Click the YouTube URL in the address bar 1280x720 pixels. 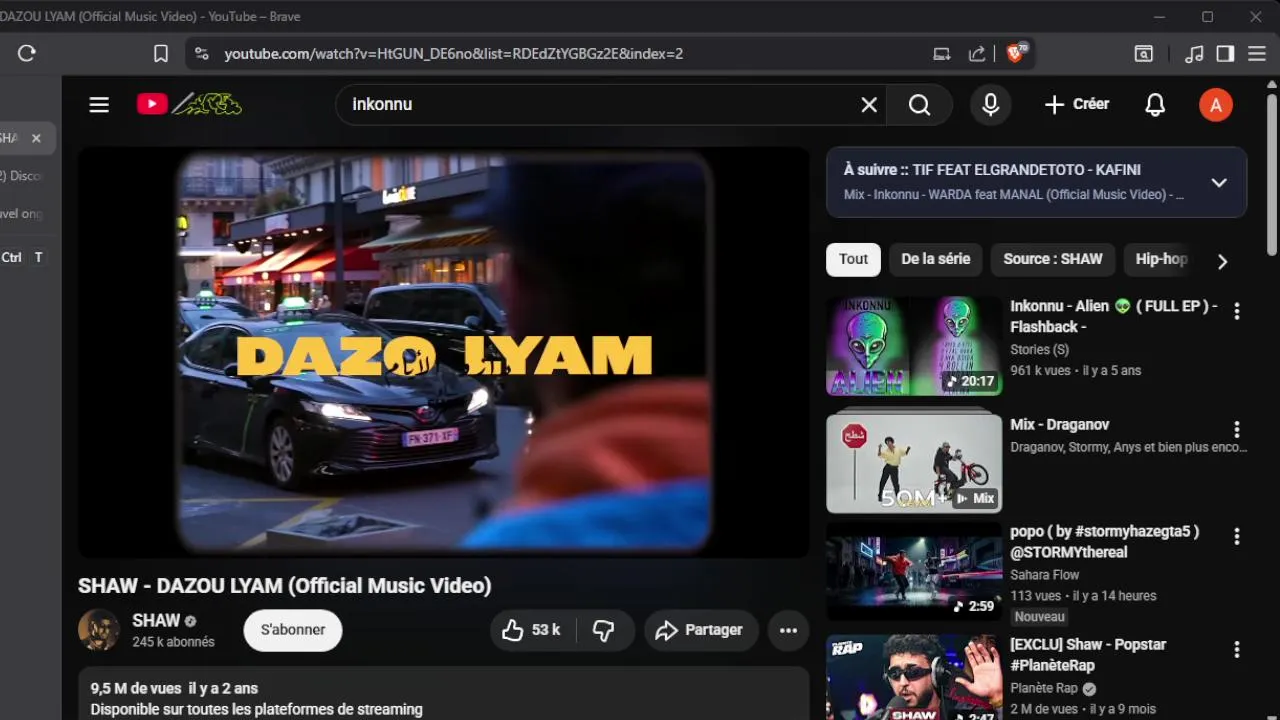[x=453, y=54]
